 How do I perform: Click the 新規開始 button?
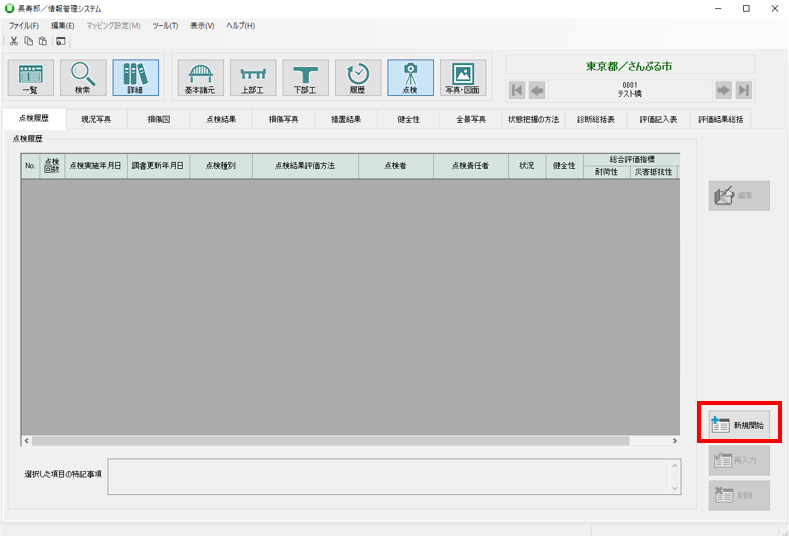739,425
